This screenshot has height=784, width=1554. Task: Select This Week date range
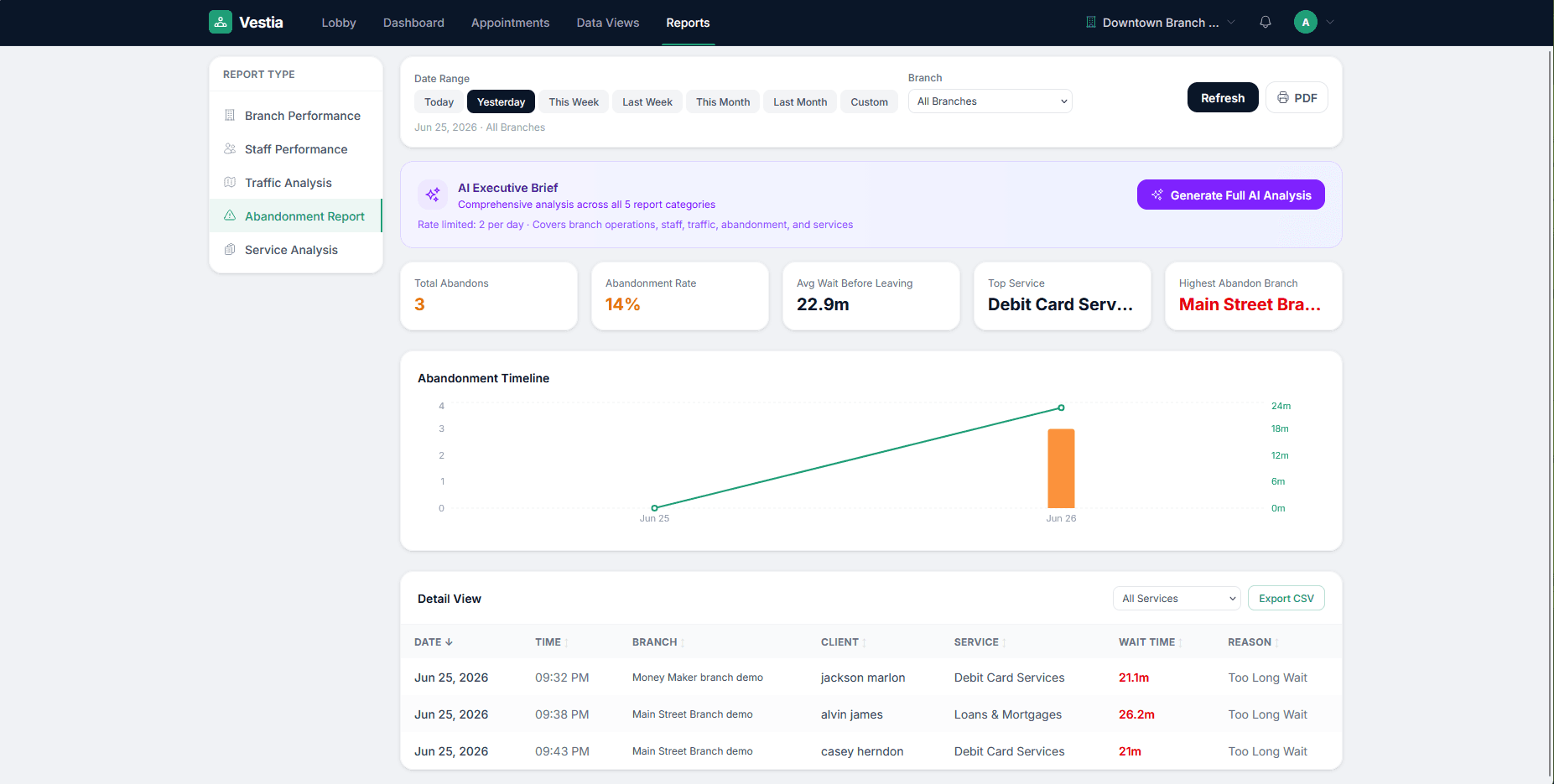click(574, 102)
